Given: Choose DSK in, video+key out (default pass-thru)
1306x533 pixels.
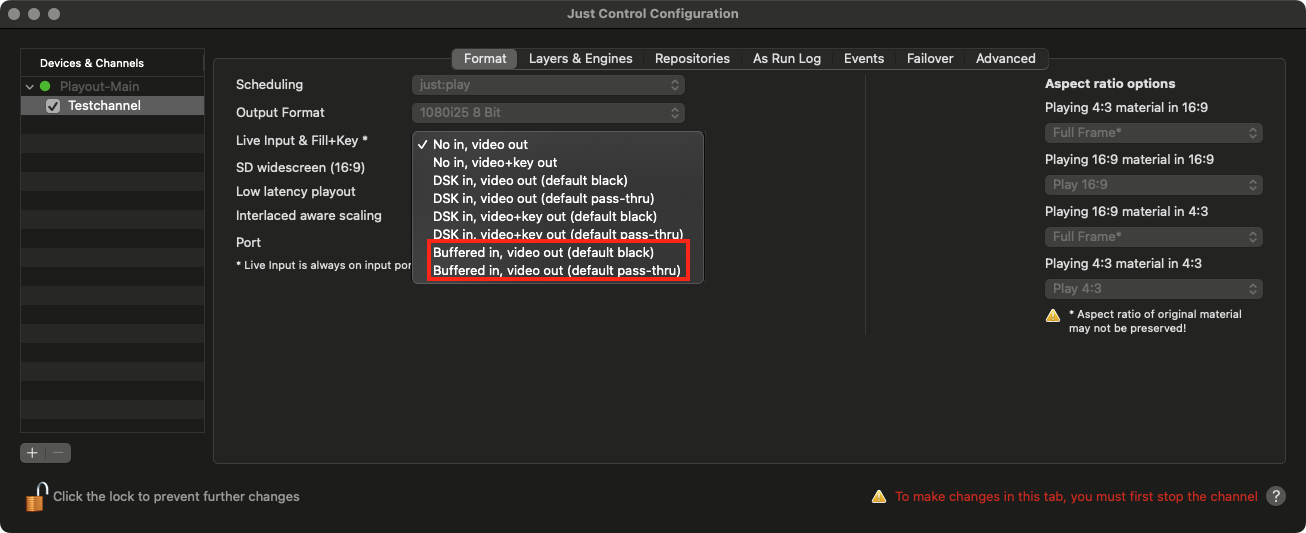Looking at the screenshot, I should click(558, 234).
